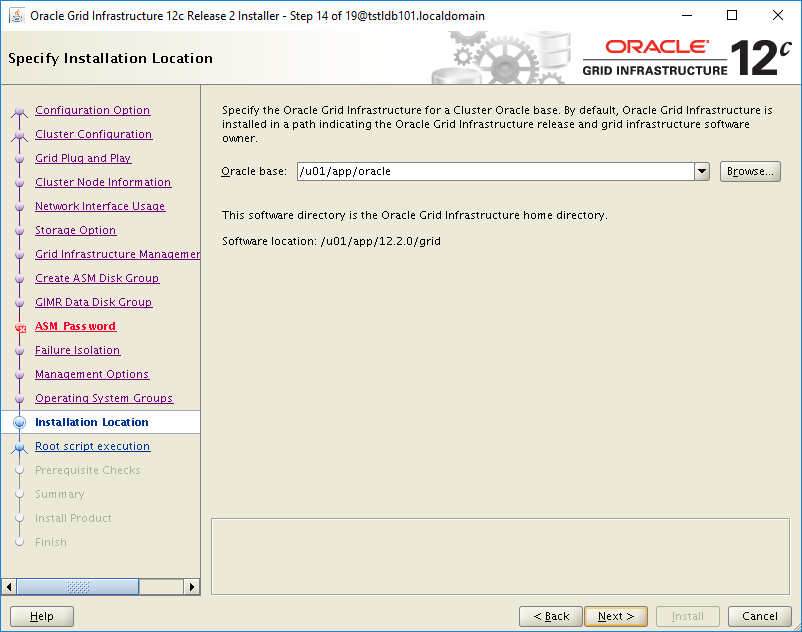The height and width of the screenshot is (632, 802).
Task: Click the ASM Password error marker icon
Action: click(20, 328)
